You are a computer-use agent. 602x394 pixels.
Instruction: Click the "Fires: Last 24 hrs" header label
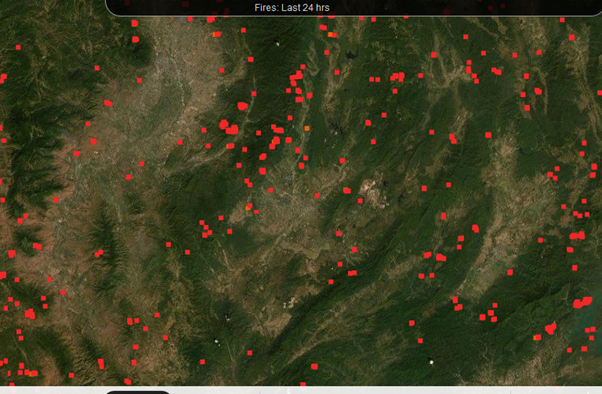pyautogui.click(x=292, y=8)
